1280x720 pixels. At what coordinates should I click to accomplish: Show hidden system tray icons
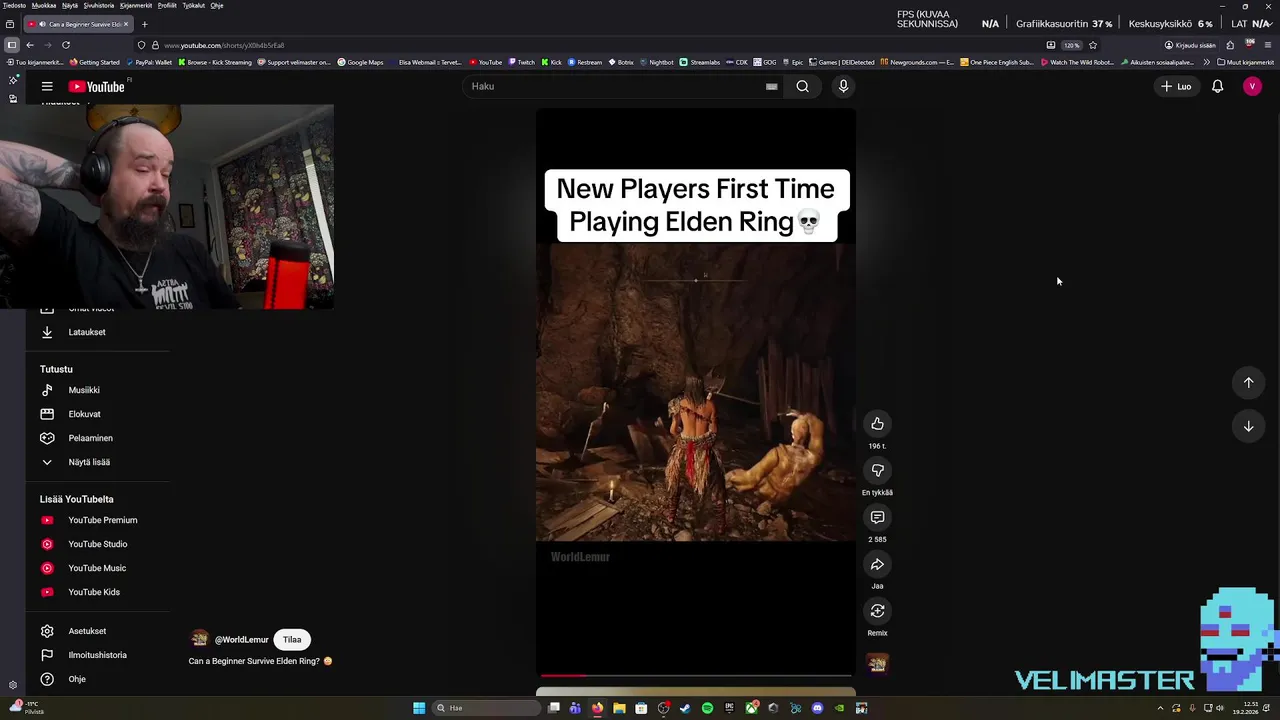[1161, 708]
